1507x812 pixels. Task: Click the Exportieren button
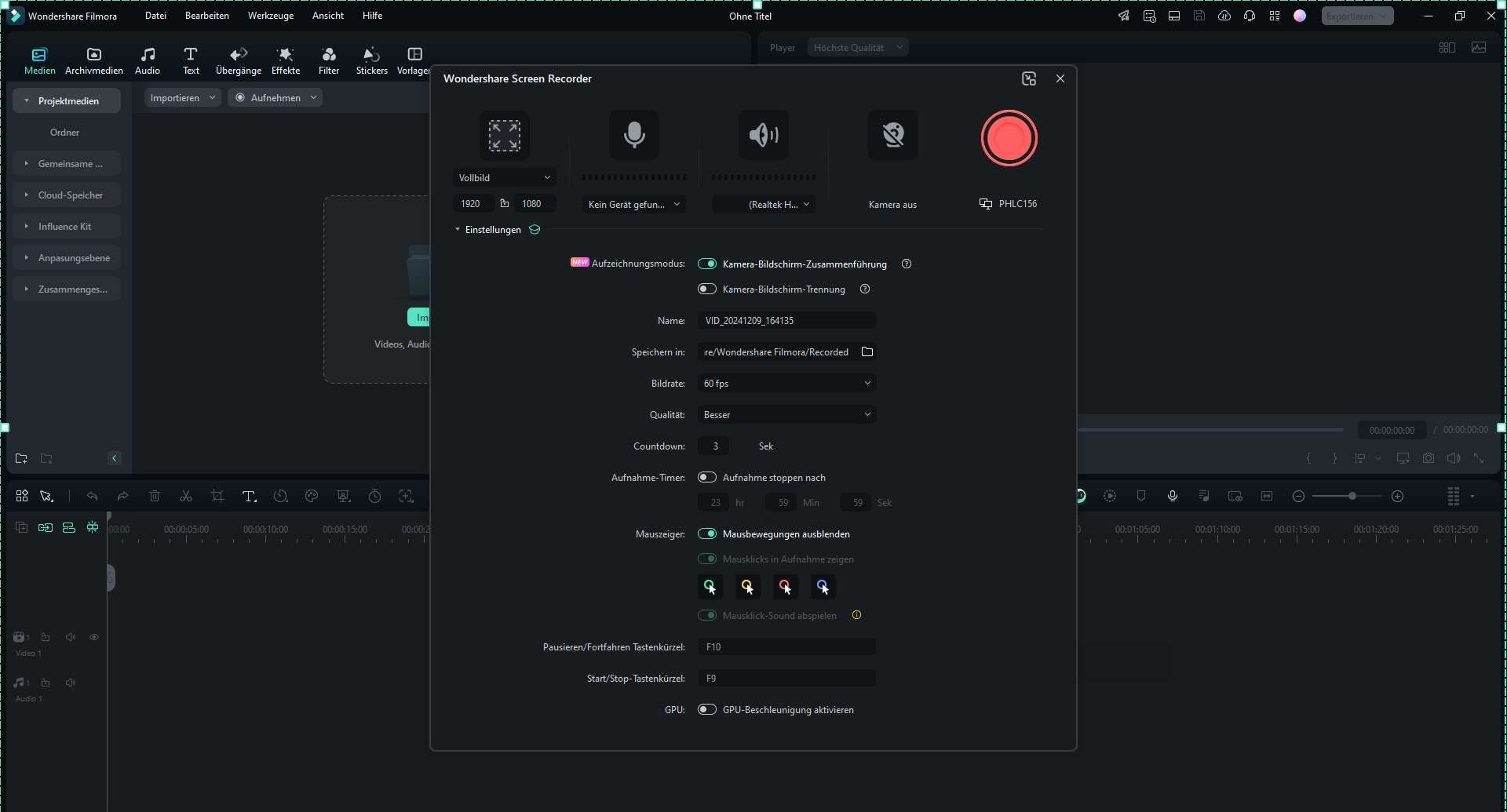(x=1357, y=16)
